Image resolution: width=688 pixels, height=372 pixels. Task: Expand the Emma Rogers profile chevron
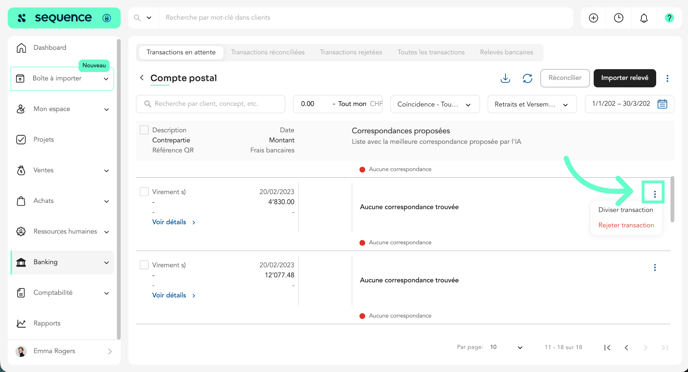(109, 351)
